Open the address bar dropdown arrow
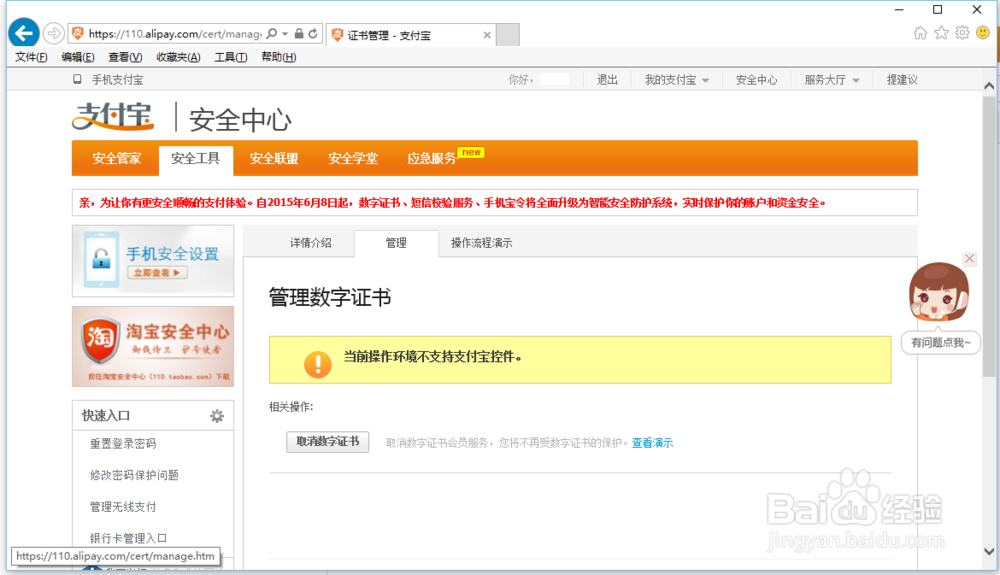This screenshot has width=1000, height=575. 285,34
